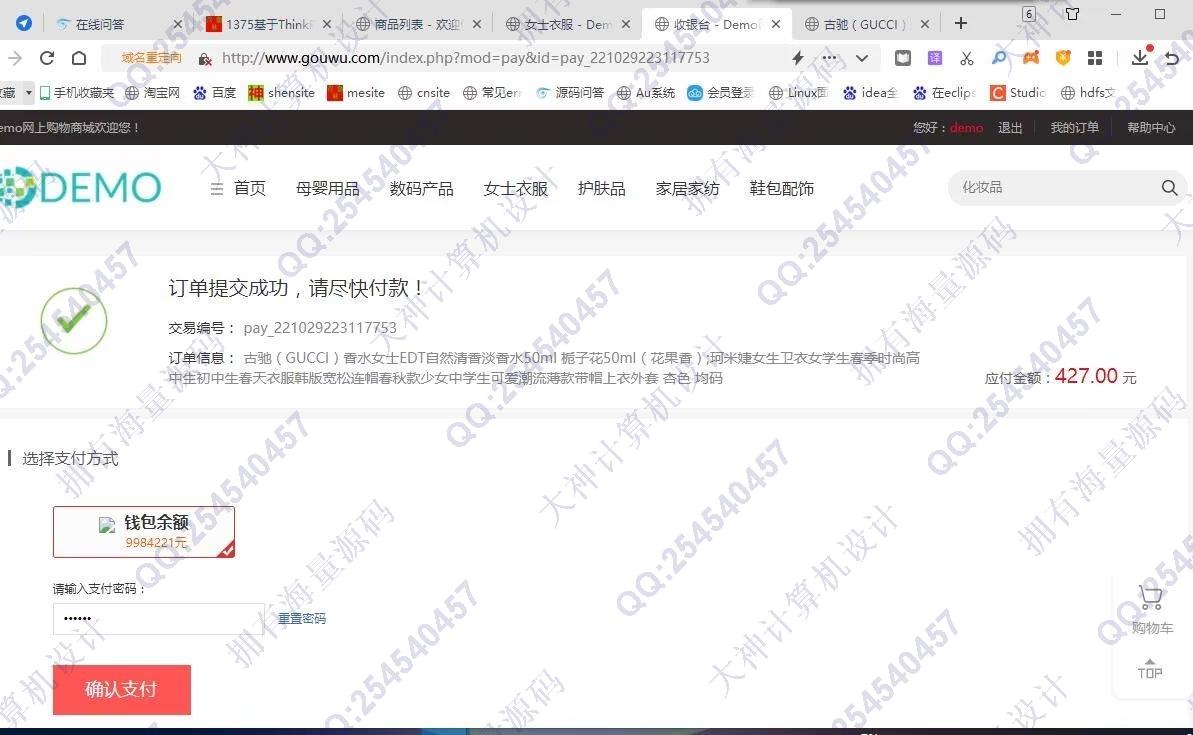The height and width of the screenshot is (735, 1193).
Task: Select the 钱包余额 payment method
Action: [x=144, y=532]
